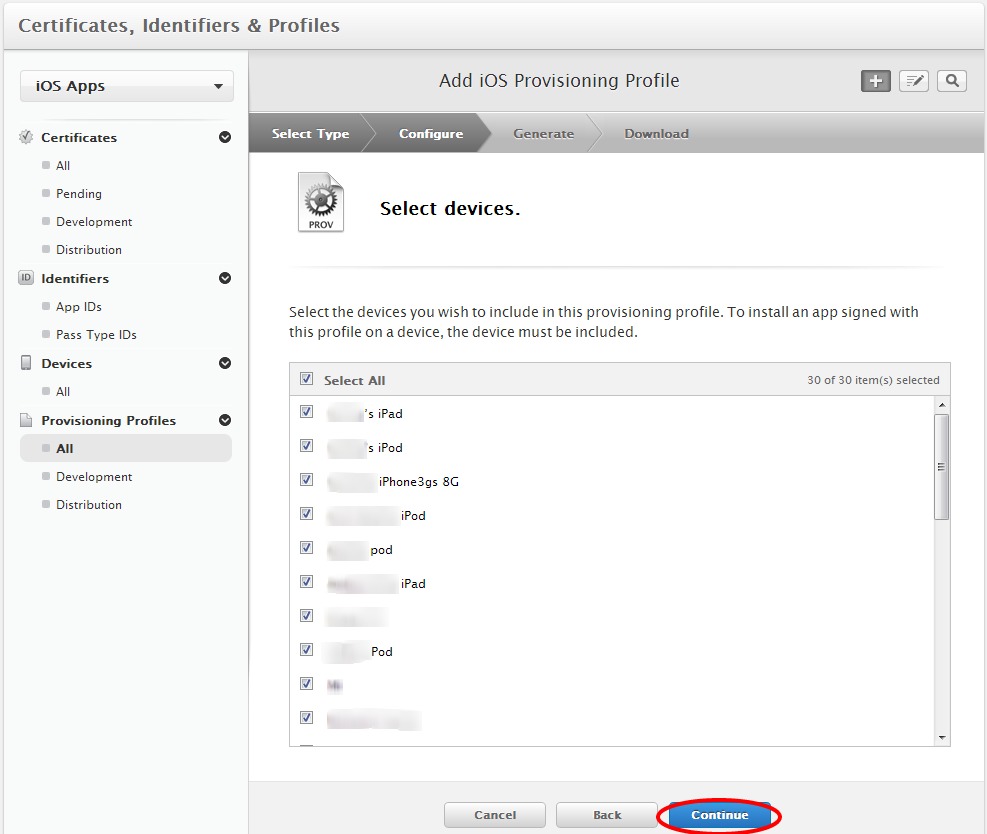Click the scroll down arrow of device list
Screen dimensions: 987x834
(x=941, y=737)
